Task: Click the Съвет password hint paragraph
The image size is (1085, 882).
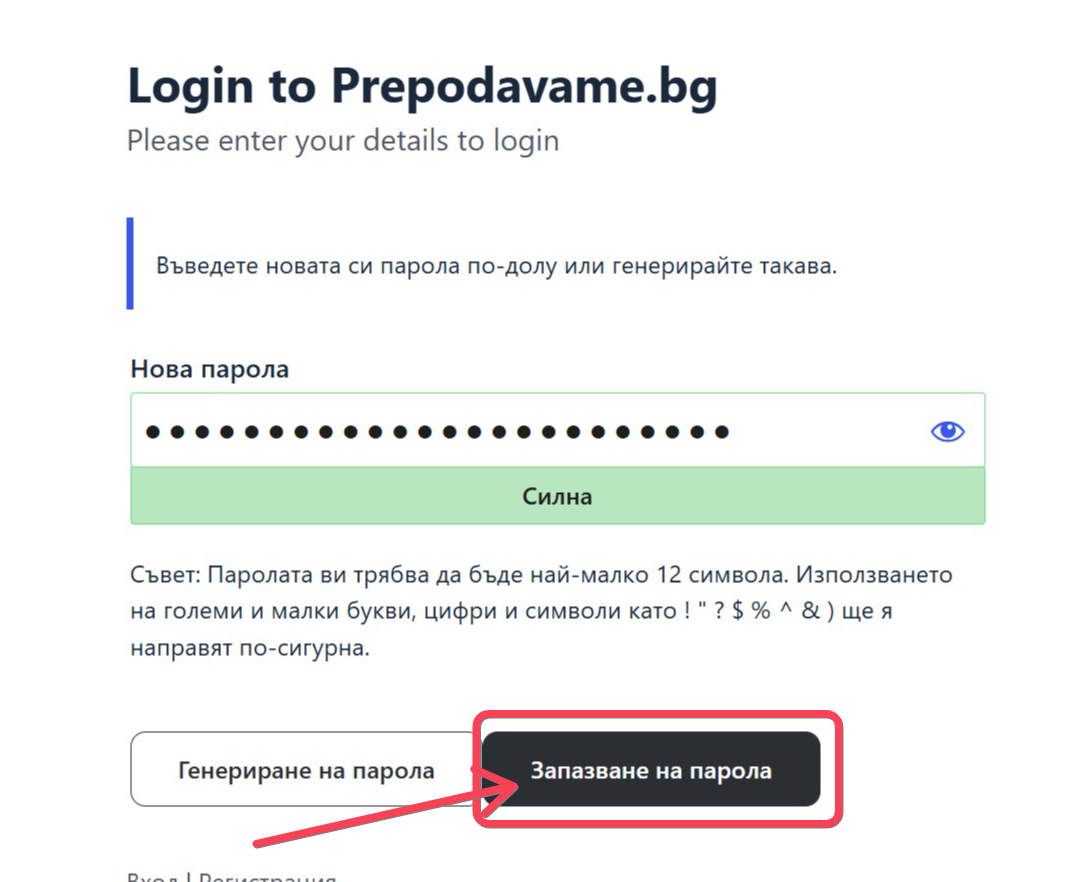Action: [541, 611]
